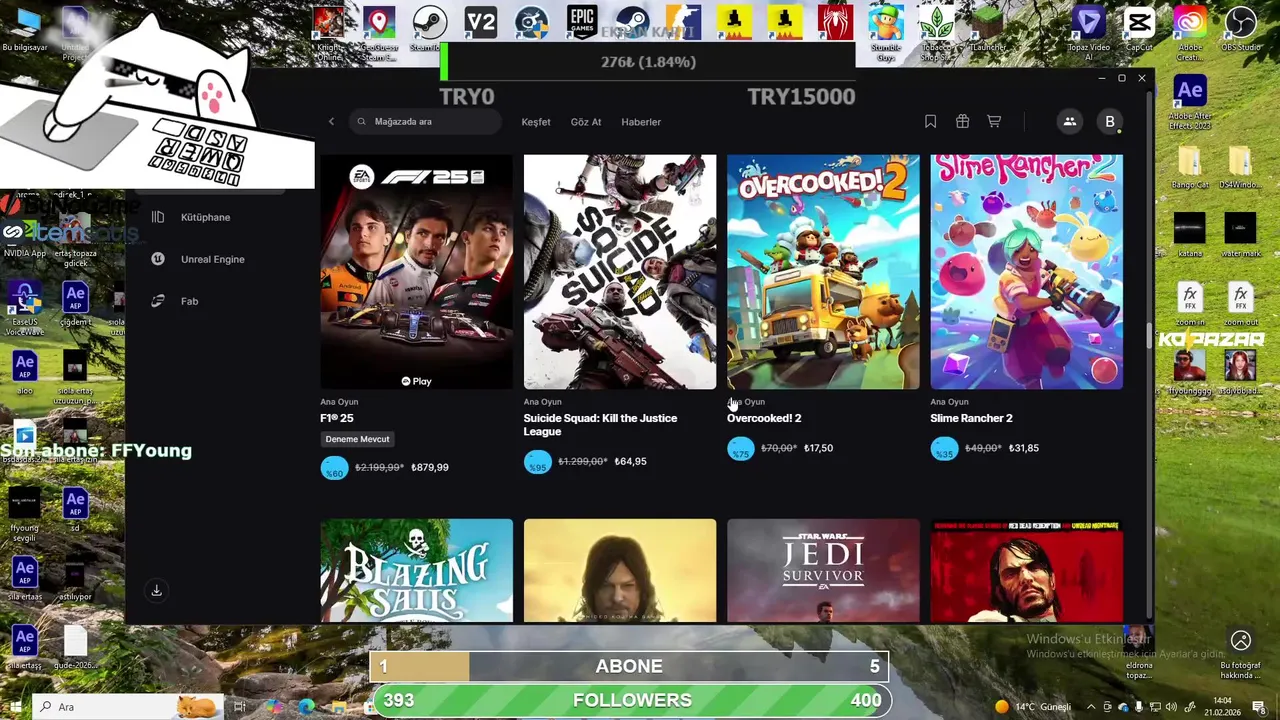
Task: Open Suicide Squad game cover thumbnail
Action: click(620, 271)
